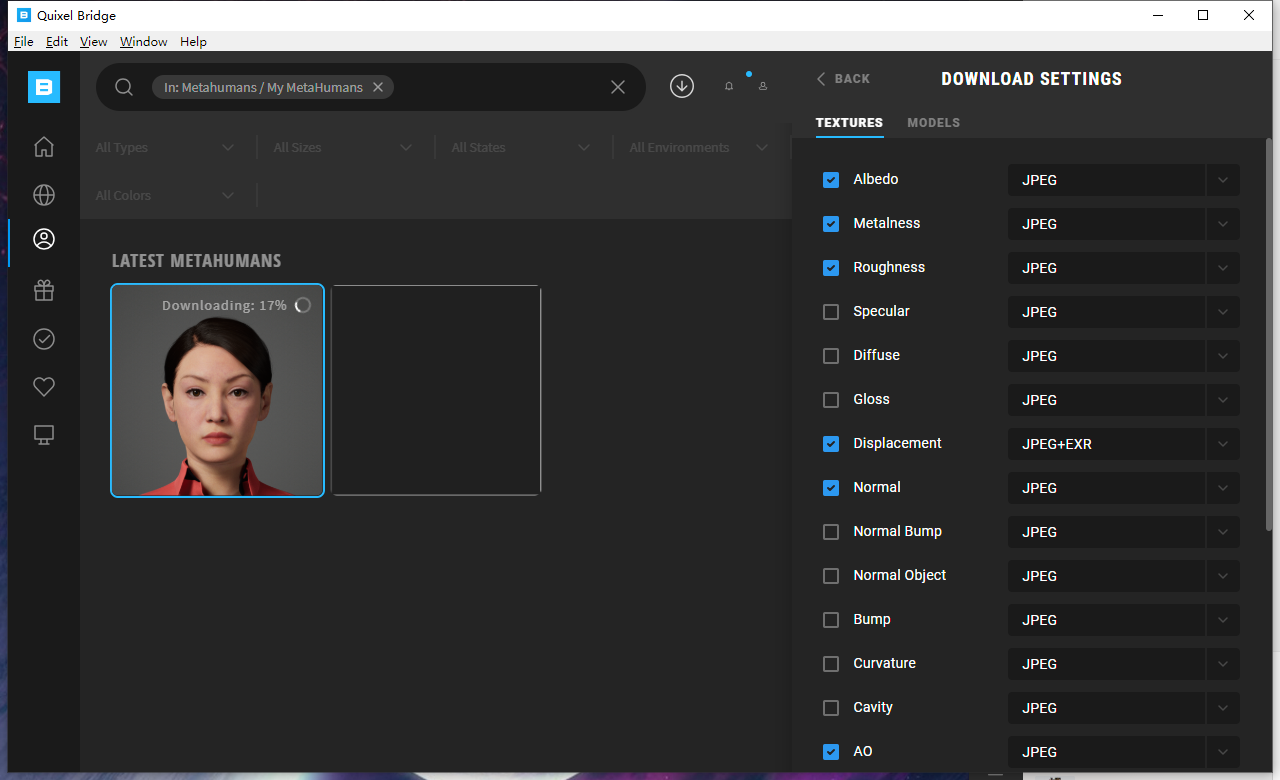Open the Help menu
The width and height of the screenshot is (1280, 780).
194,42
